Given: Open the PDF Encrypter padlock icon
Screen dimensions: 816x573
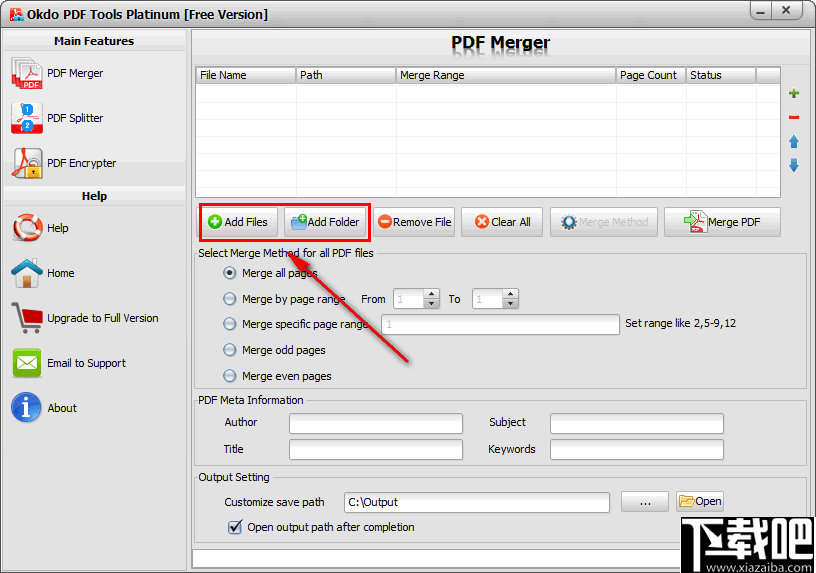Looking at the screenshot, I should [x=27, y=163].
